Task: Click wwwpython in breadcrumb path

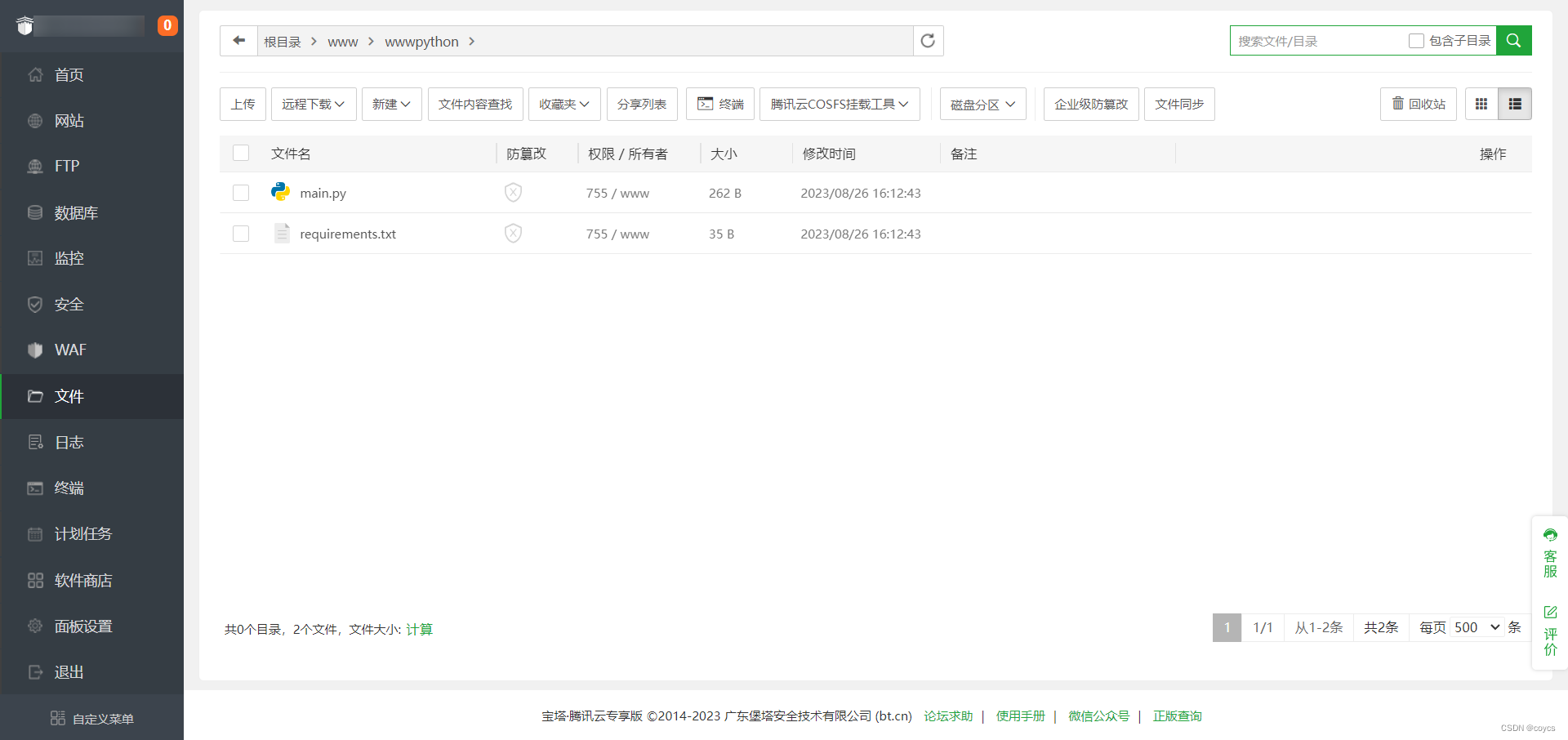Action: coord(421,42)
